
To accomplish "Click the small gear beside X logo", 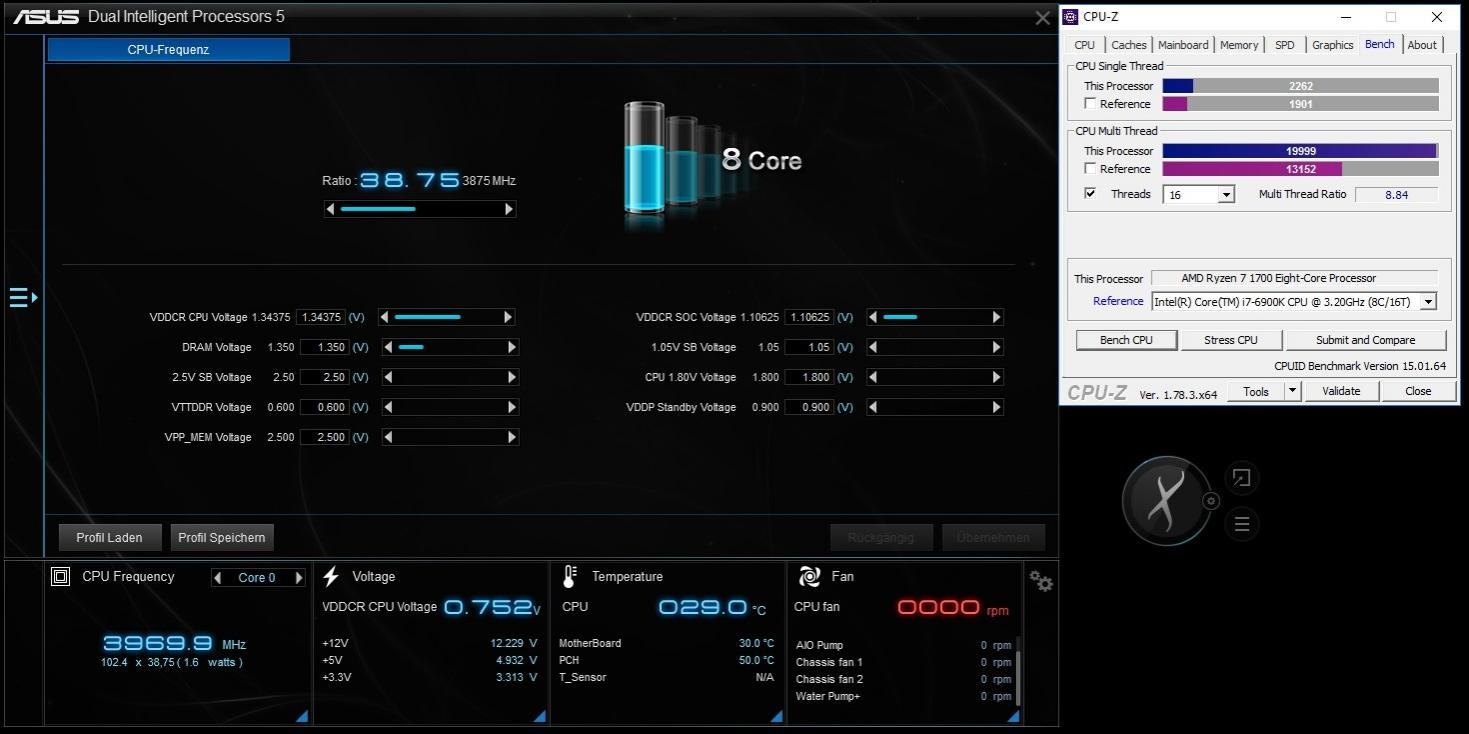I will pos(1211,501).
